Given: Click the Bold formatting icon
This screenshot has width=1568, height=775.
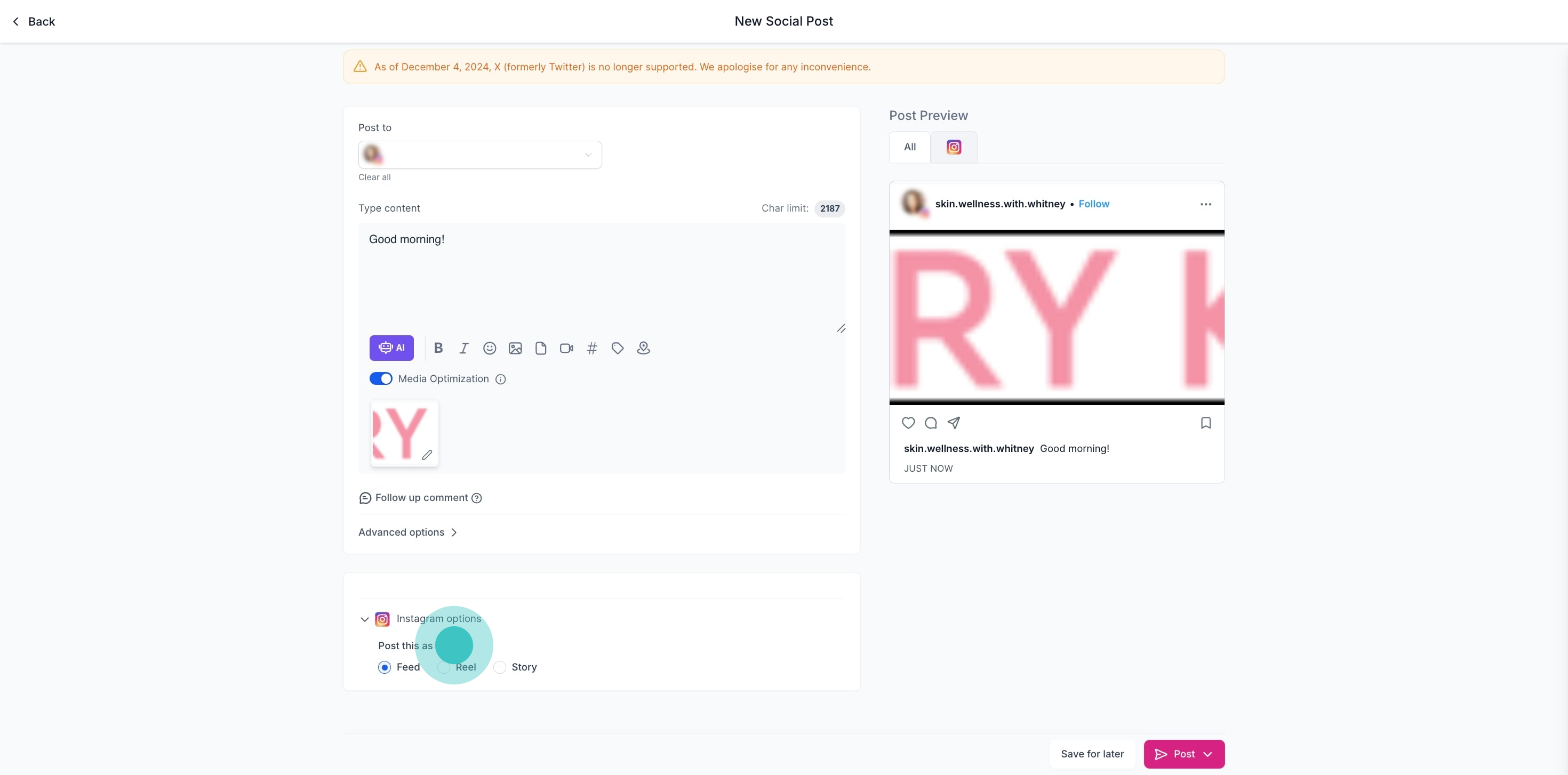Looking at the screenshot, I should click(438, 348).
